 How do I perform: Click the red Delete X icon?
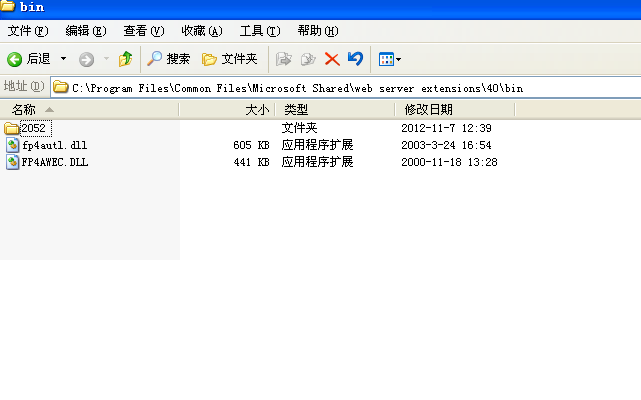point(332,59)
